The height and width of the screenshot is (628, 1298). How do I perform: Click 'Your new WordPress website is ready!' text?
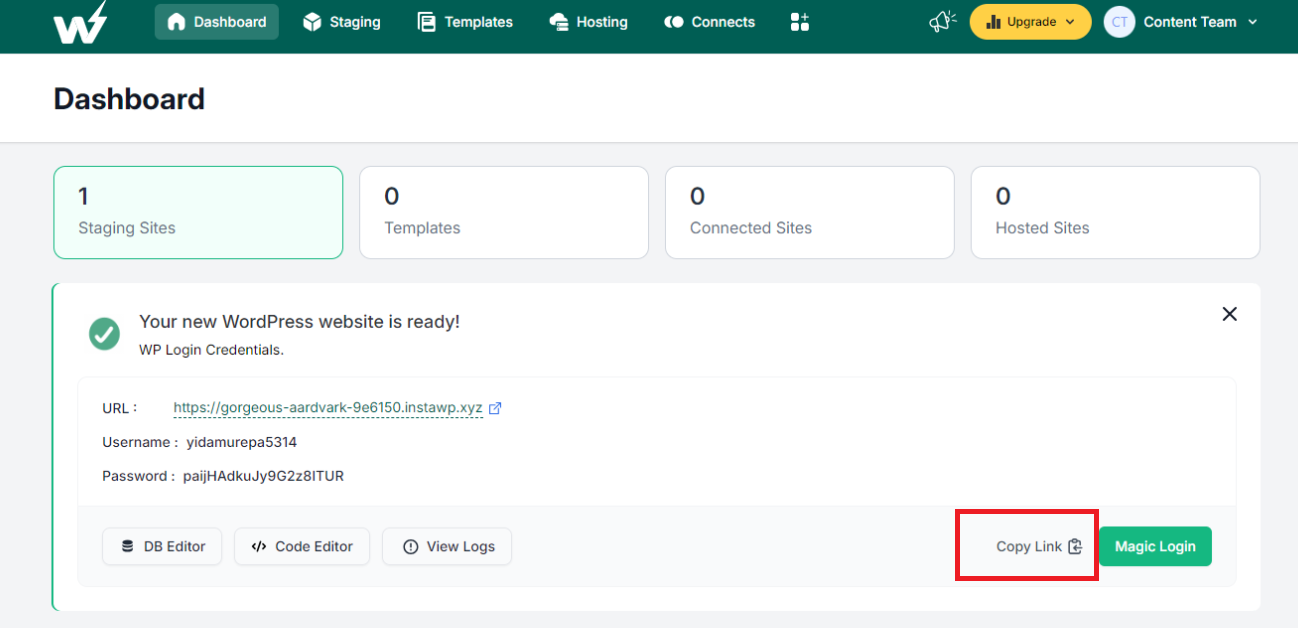(x=299, y=322)
